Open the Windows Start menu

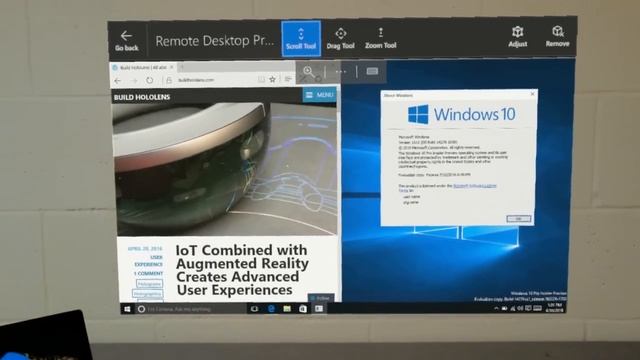[x=127, y=309]
